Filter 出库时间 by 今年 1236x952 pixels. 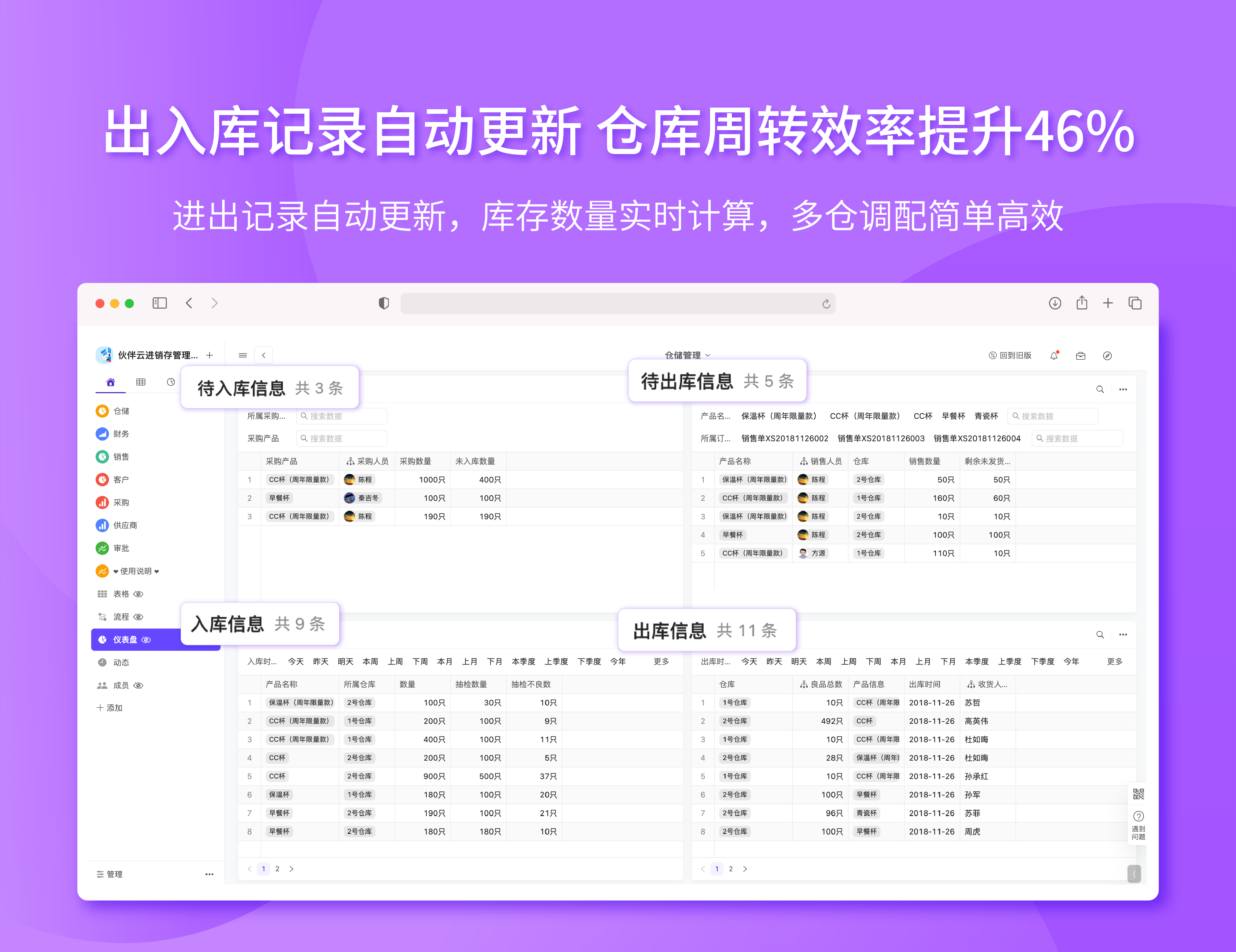click(1071, 662)
